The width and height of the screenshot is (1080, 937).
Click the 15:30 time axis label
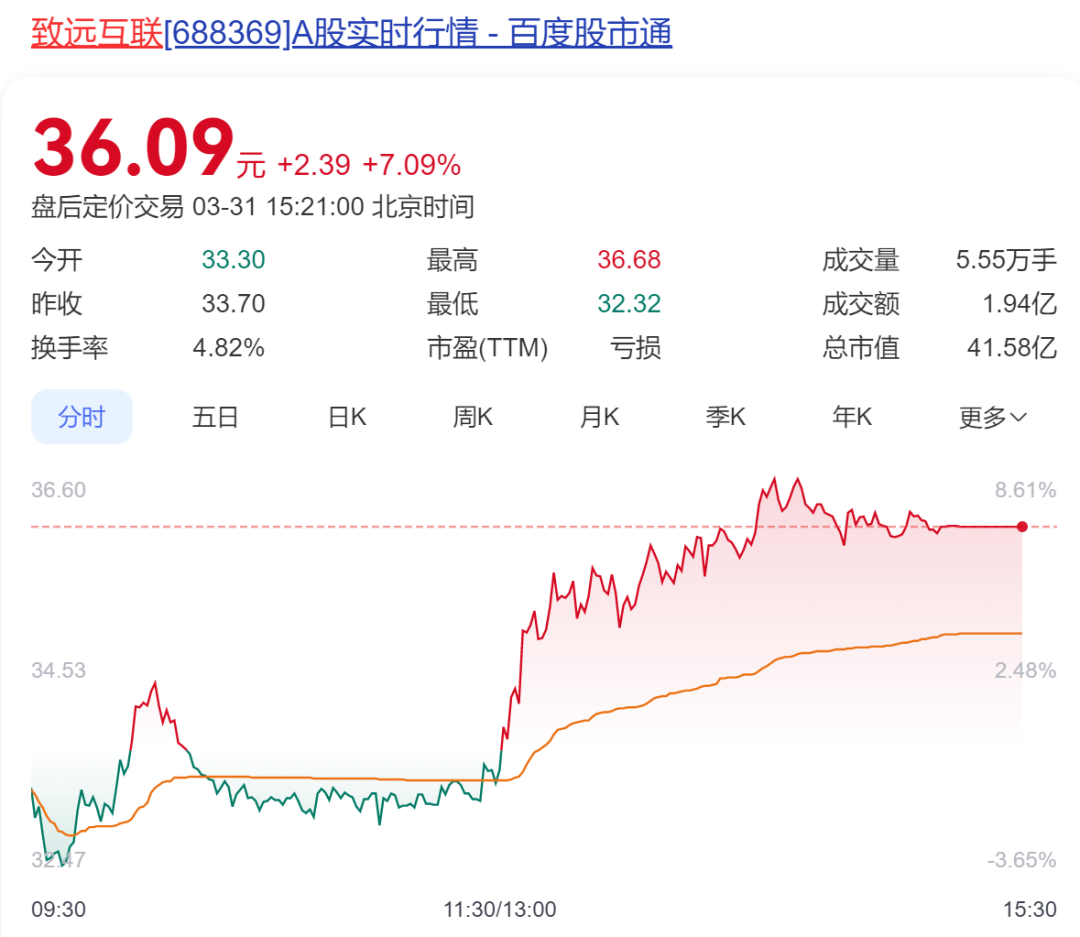coord(1030,909)
